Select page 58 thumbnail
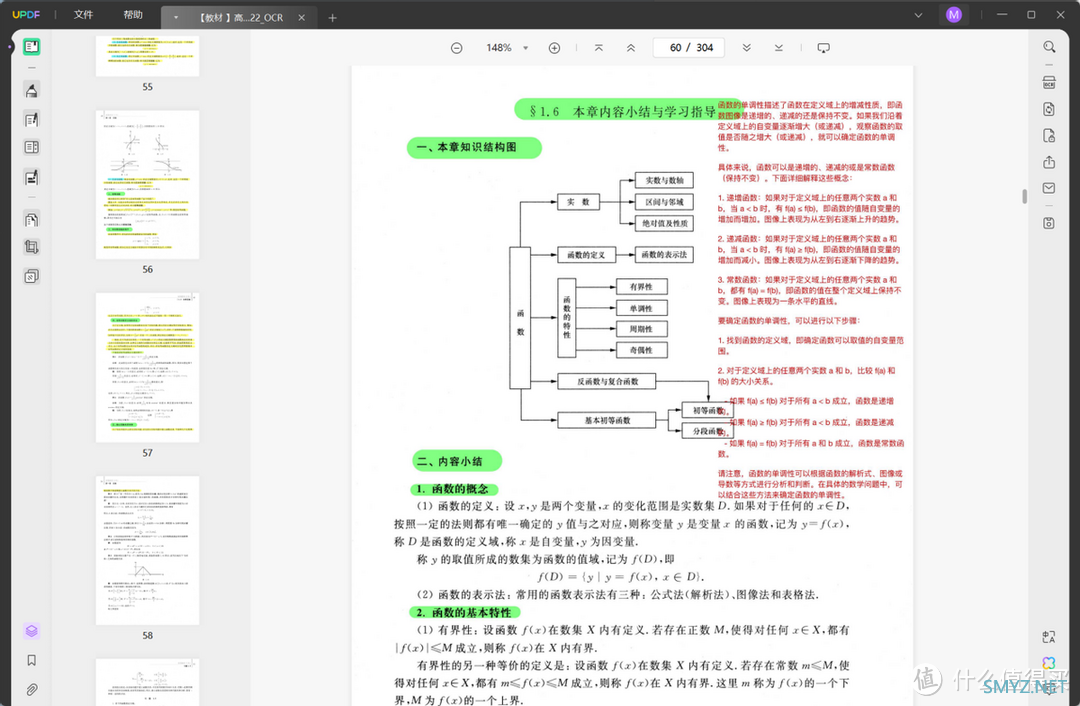 tap(147, 550)
